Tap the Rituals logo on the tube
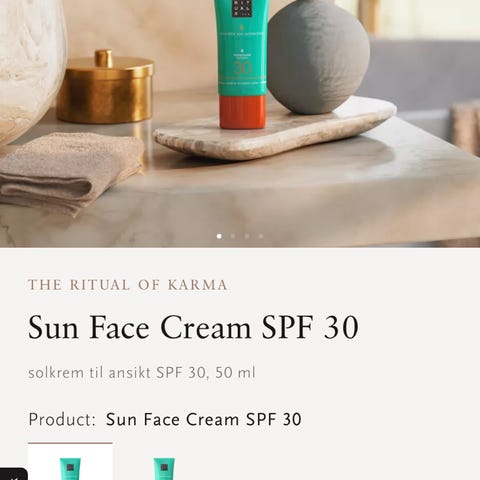Viewport: 480px width, 480px height. (x=241, y=8)
